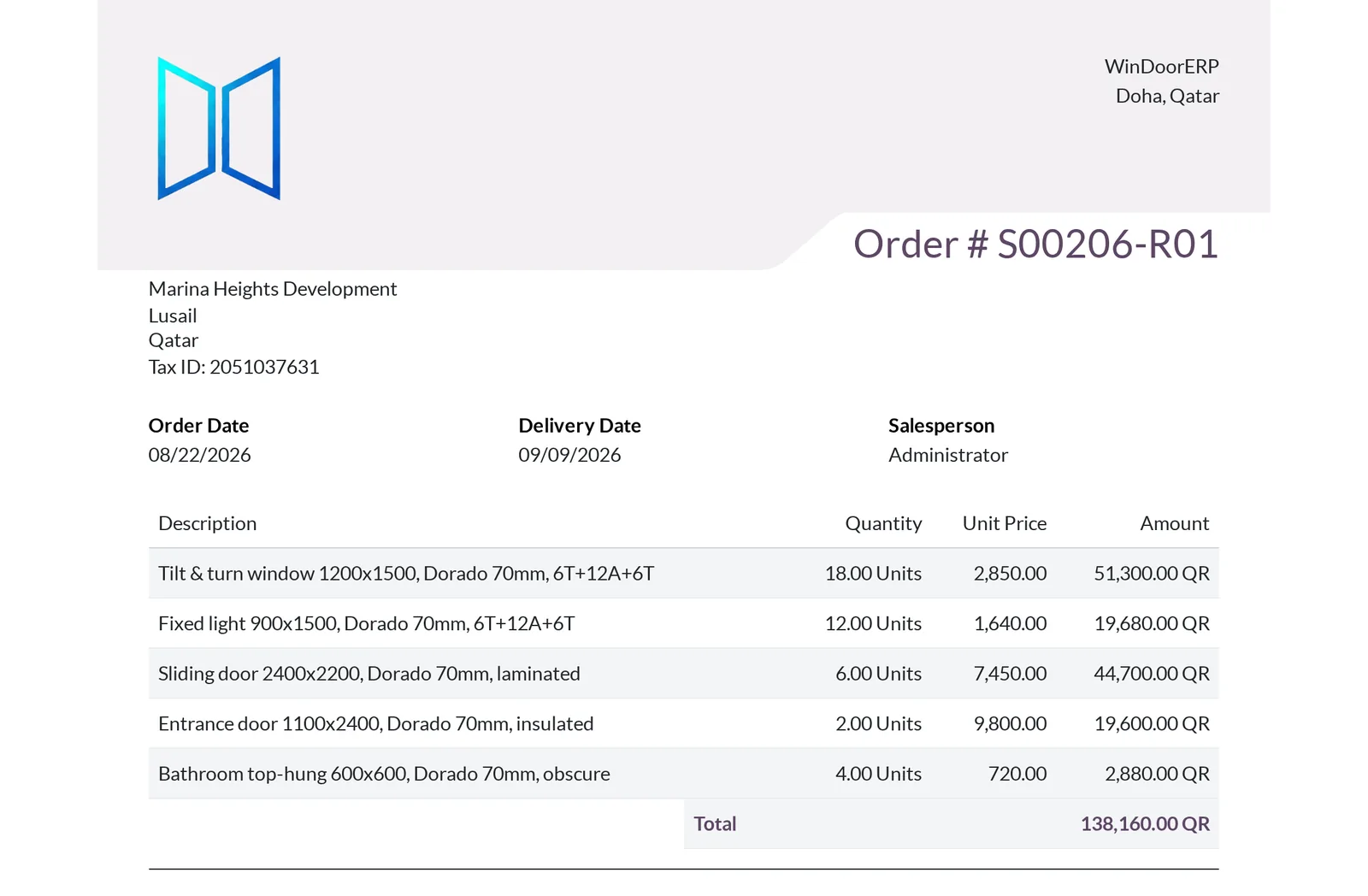Select the 'Fixed light 900x1500' description
This screenshot has width=1368, height=896.
367,623
